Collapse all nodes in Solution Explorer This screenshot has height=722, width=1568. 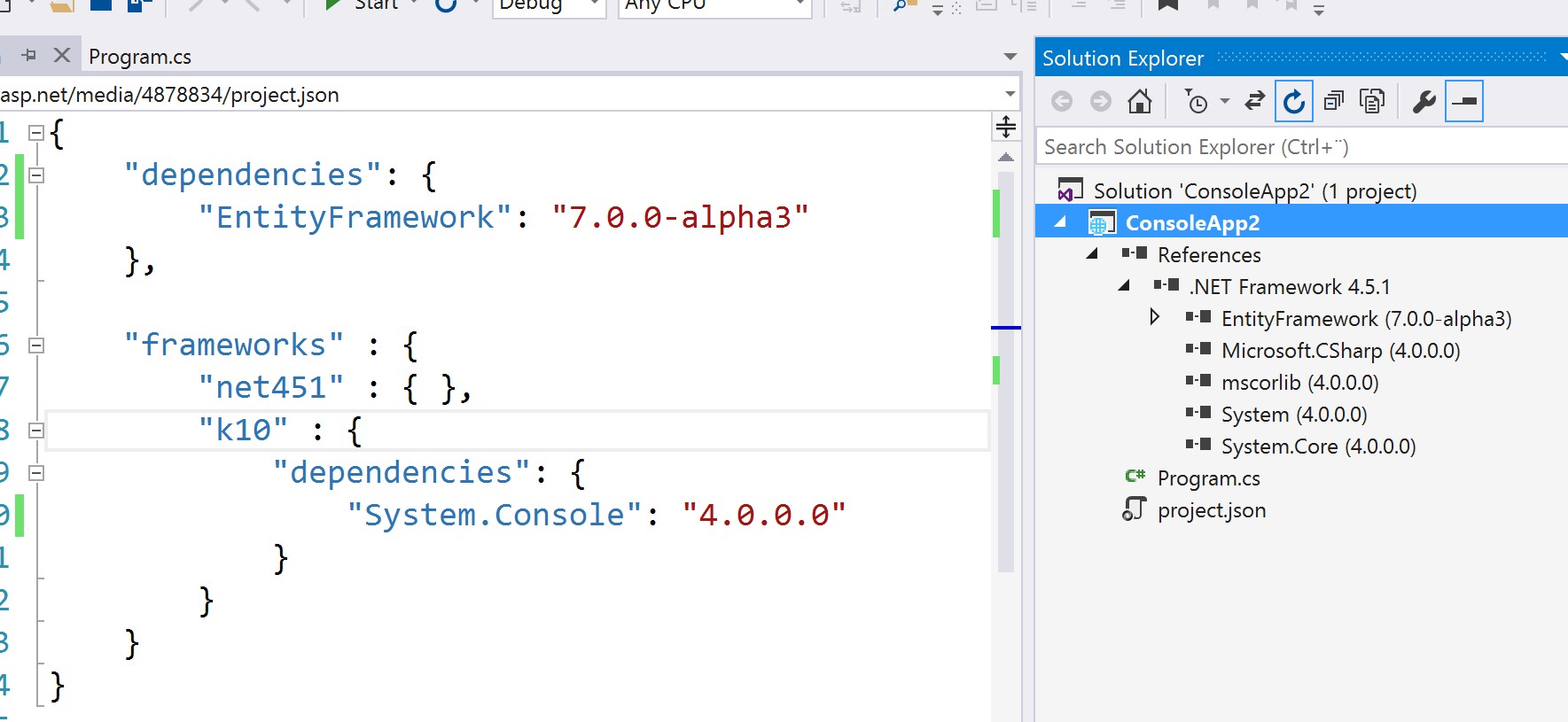[x=1334, y=101]
